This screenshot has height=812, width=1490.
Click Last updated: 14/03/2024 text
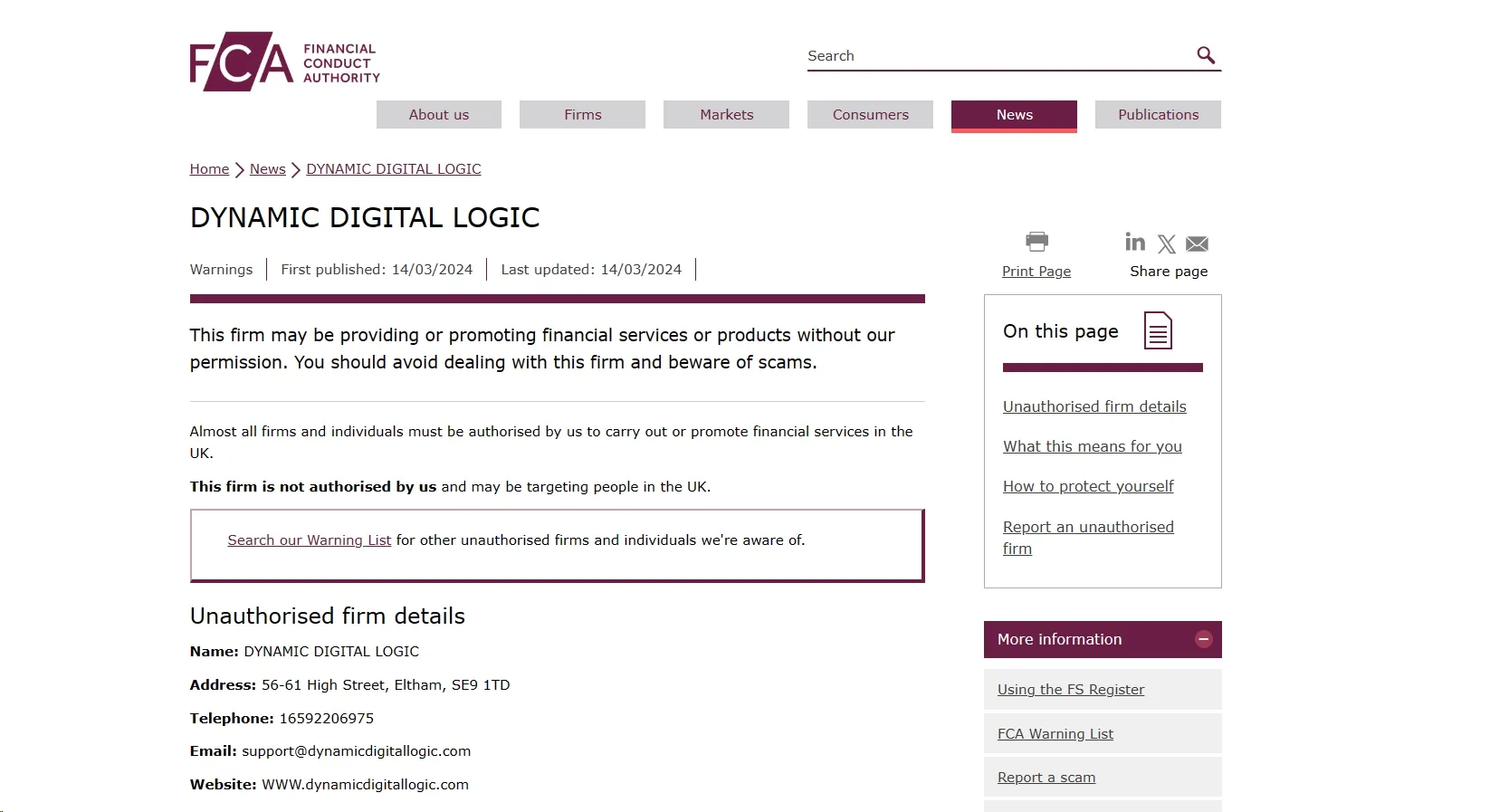[x=591, y=270]
